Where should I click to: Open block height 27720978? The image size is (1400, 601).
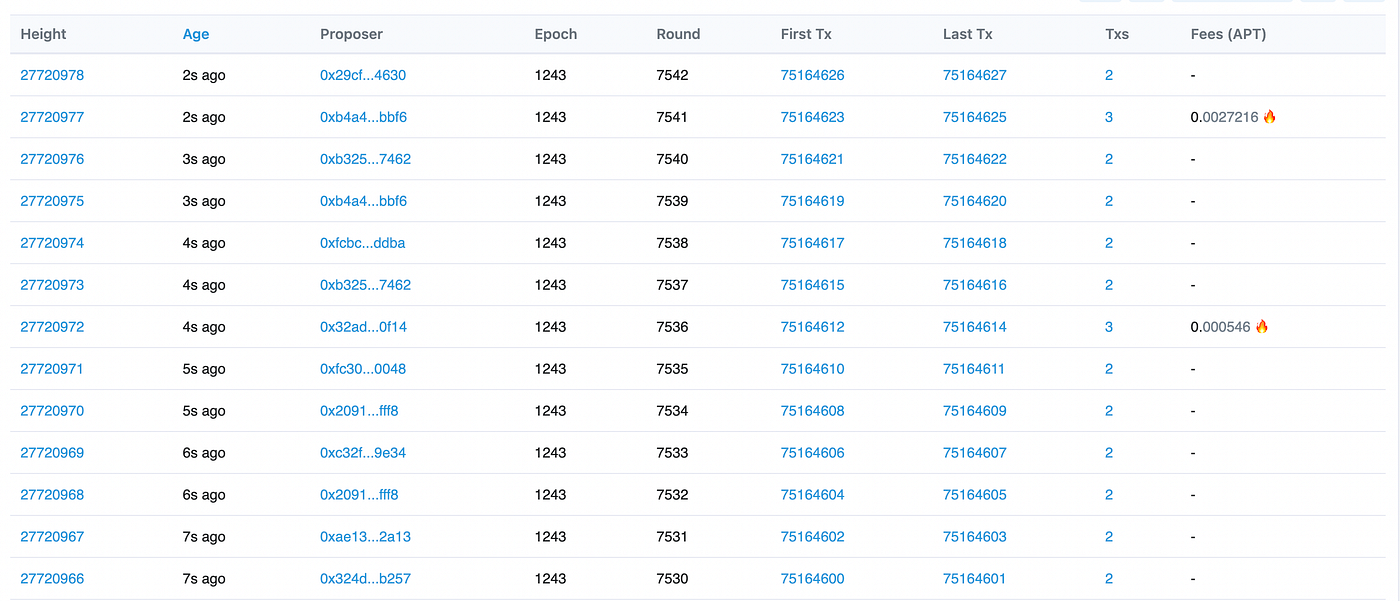point(52,75)
